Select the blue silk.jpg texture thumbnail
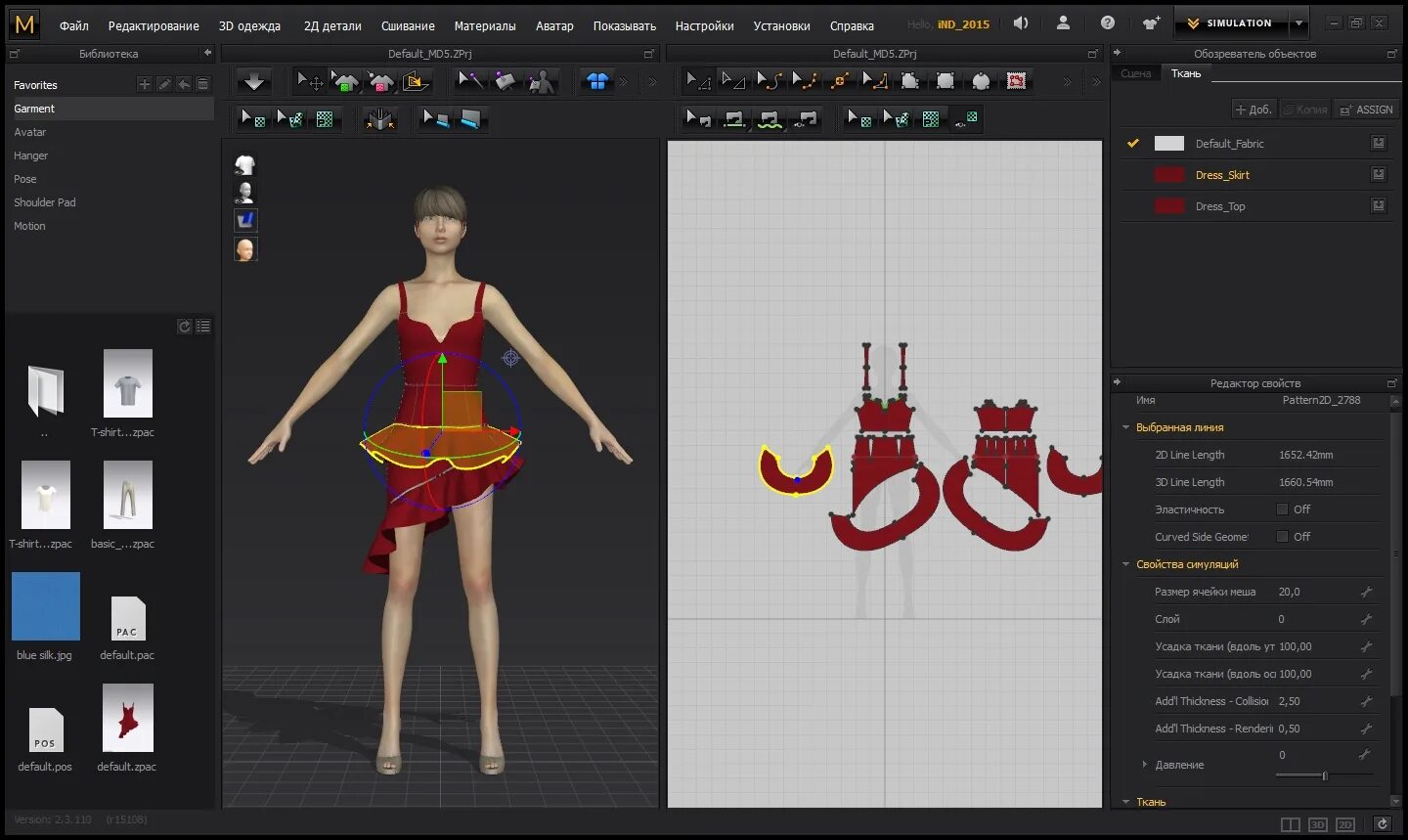 pyautogui.click(x=45, y=607)
